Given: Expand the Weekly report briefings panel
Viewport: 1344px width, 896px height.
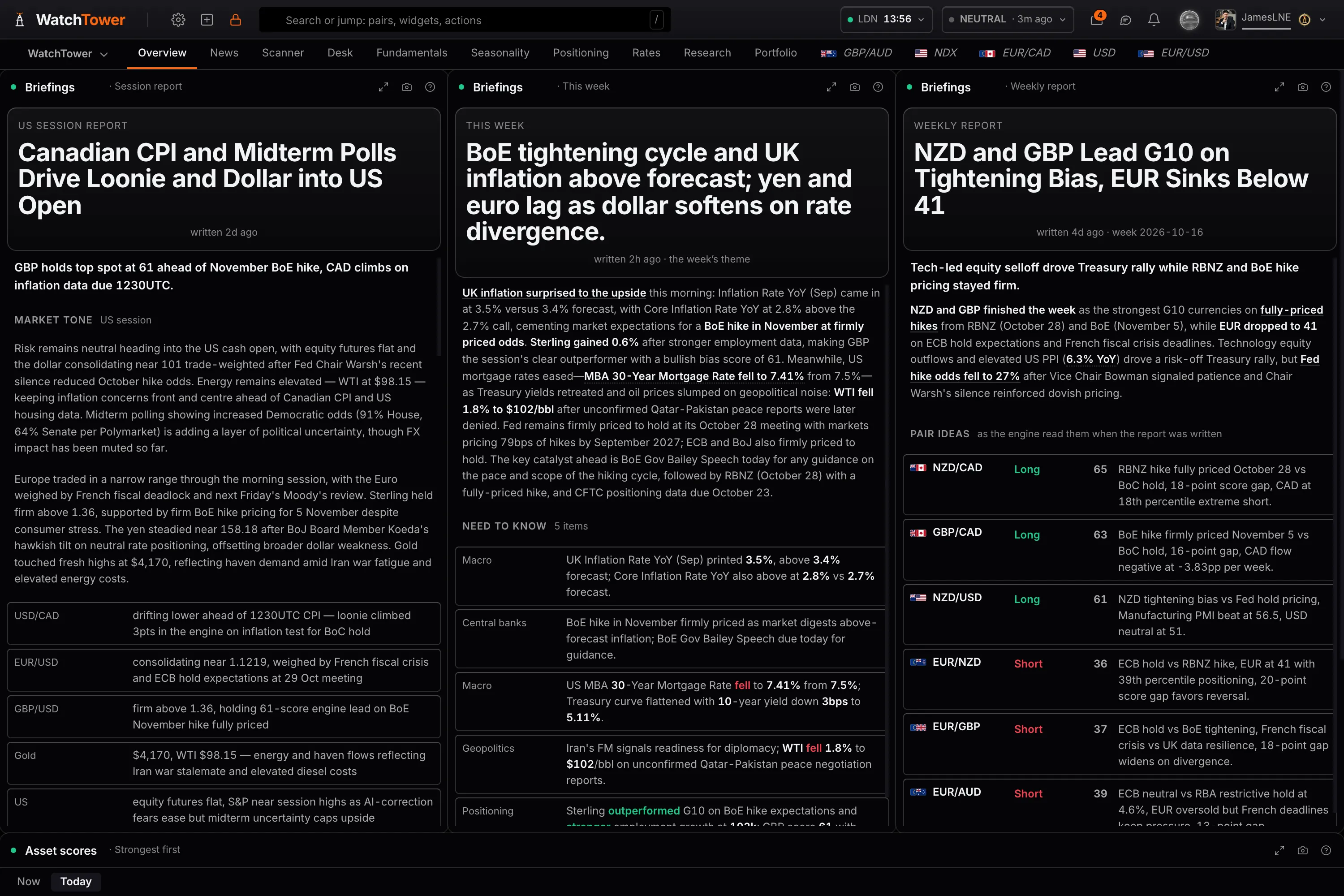Looking at the screenshot, I should (x=1279, y=87).
